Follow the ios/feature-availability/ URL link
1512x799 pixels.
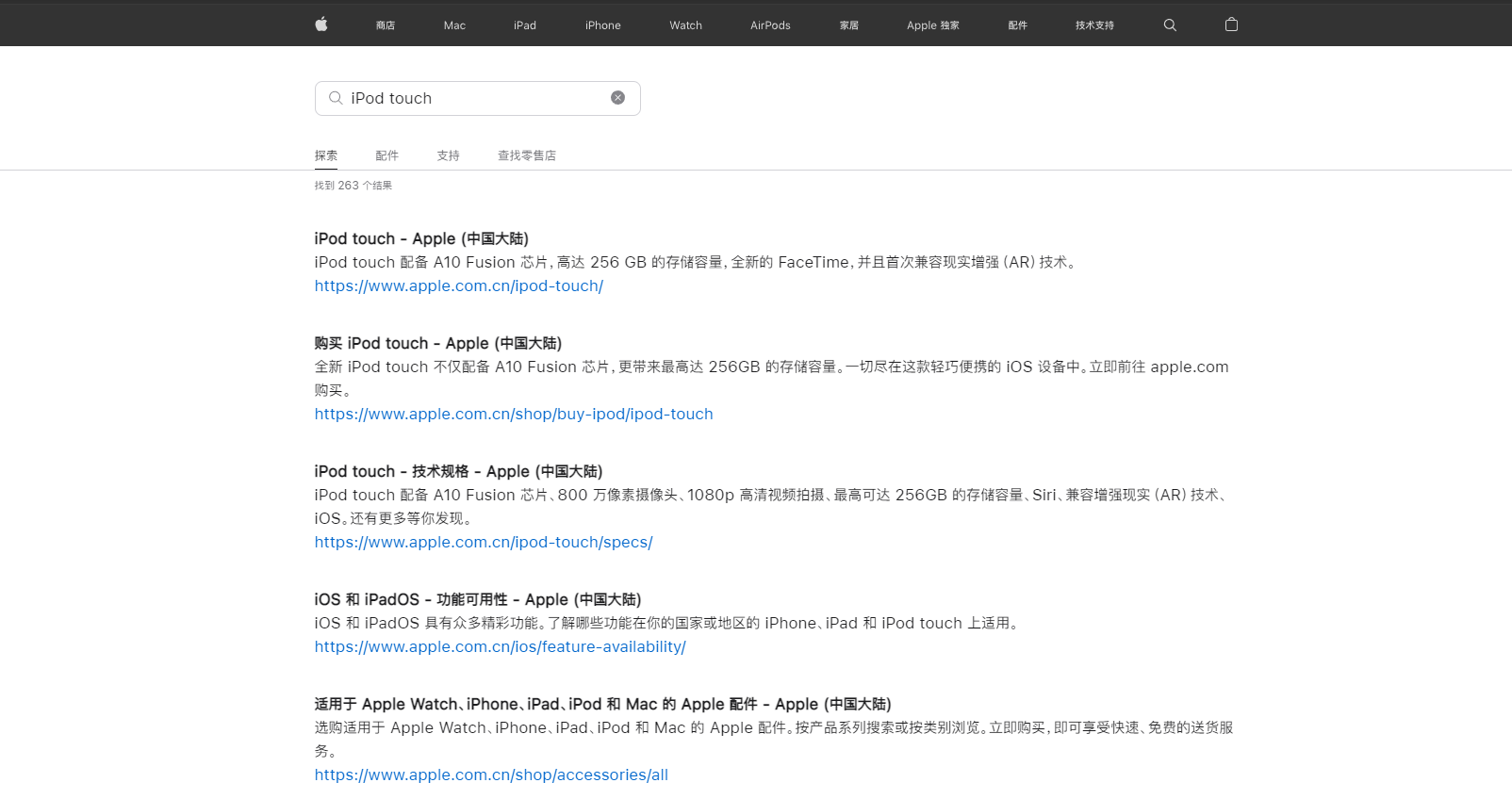(x=501, y=646)
